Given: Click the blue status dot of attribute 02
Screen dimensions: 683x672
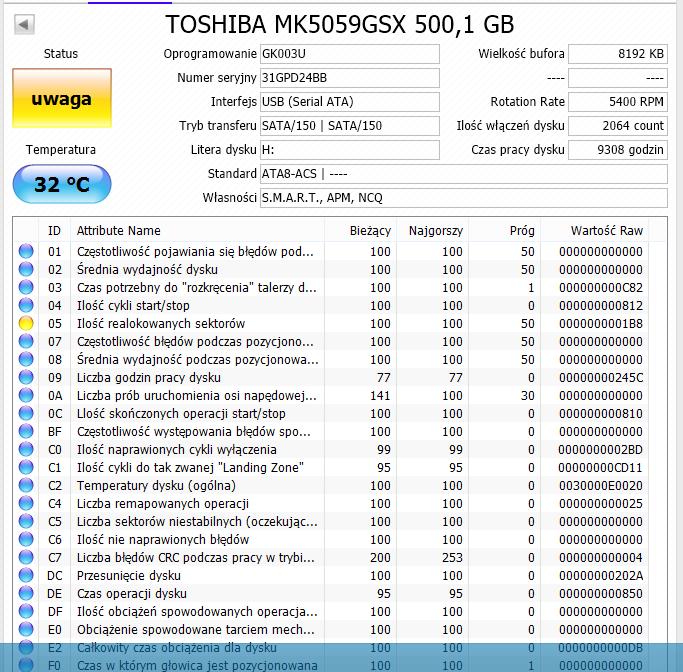Looking at the screenshot, I should tap(26, 269).
